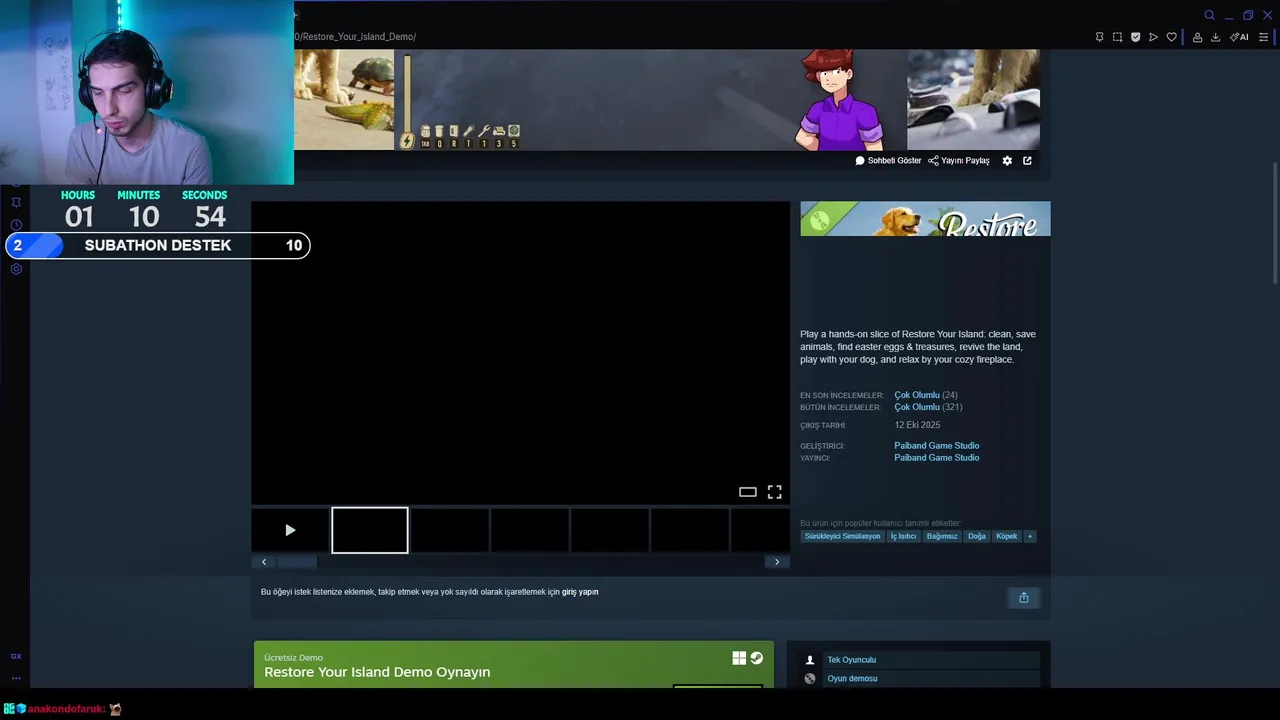Click 'Sohbeti Göster' chat button
Viewport: 1280px width, 720px height.
tap(888, 160)
